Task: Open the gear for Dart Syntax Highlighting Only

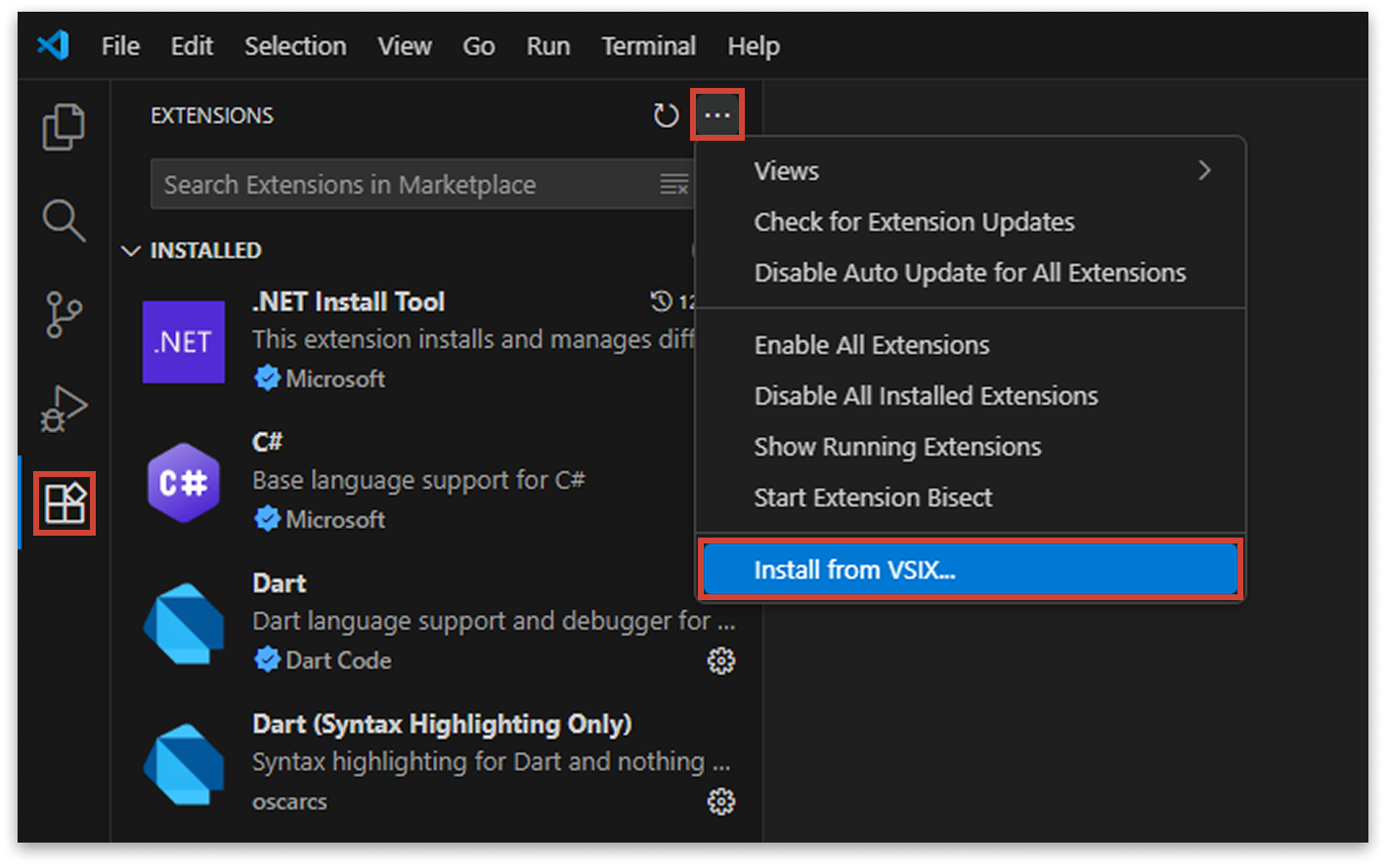Action: (x=720, y=801)
